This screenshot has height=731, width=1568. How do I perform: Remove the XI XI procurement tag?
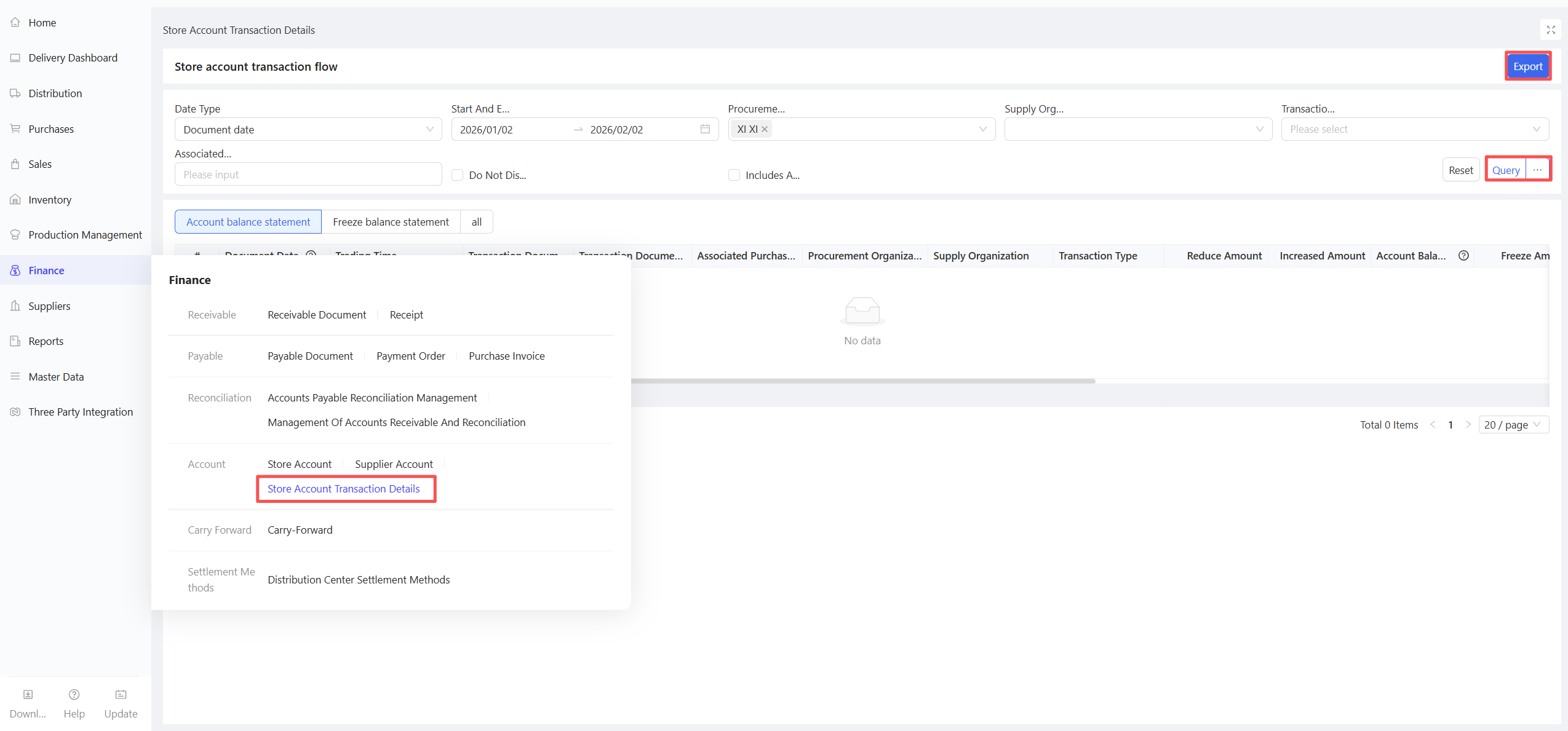point(765,129)
